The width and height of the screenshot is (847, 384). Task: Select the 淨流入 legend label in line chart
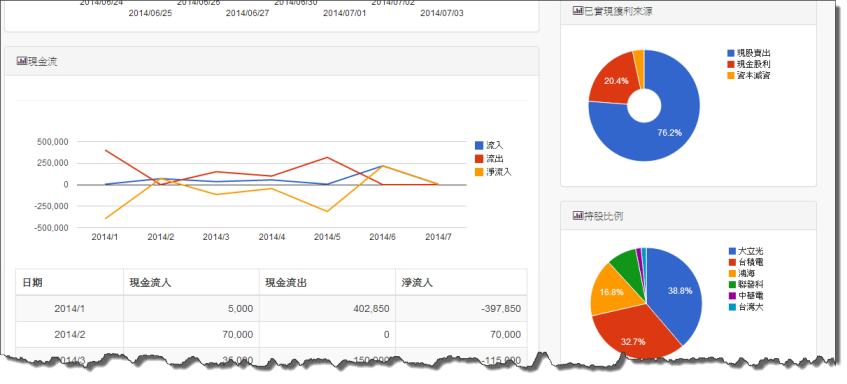pos(499,172)
